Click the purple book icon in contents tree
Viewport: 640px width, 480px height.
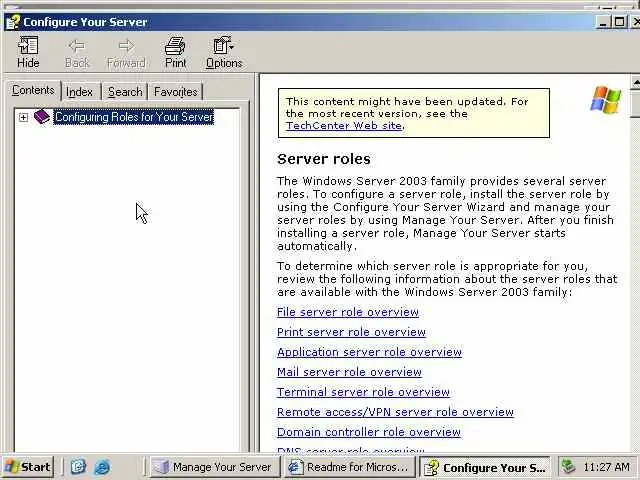pyautogui.click(x=42, y=117)
